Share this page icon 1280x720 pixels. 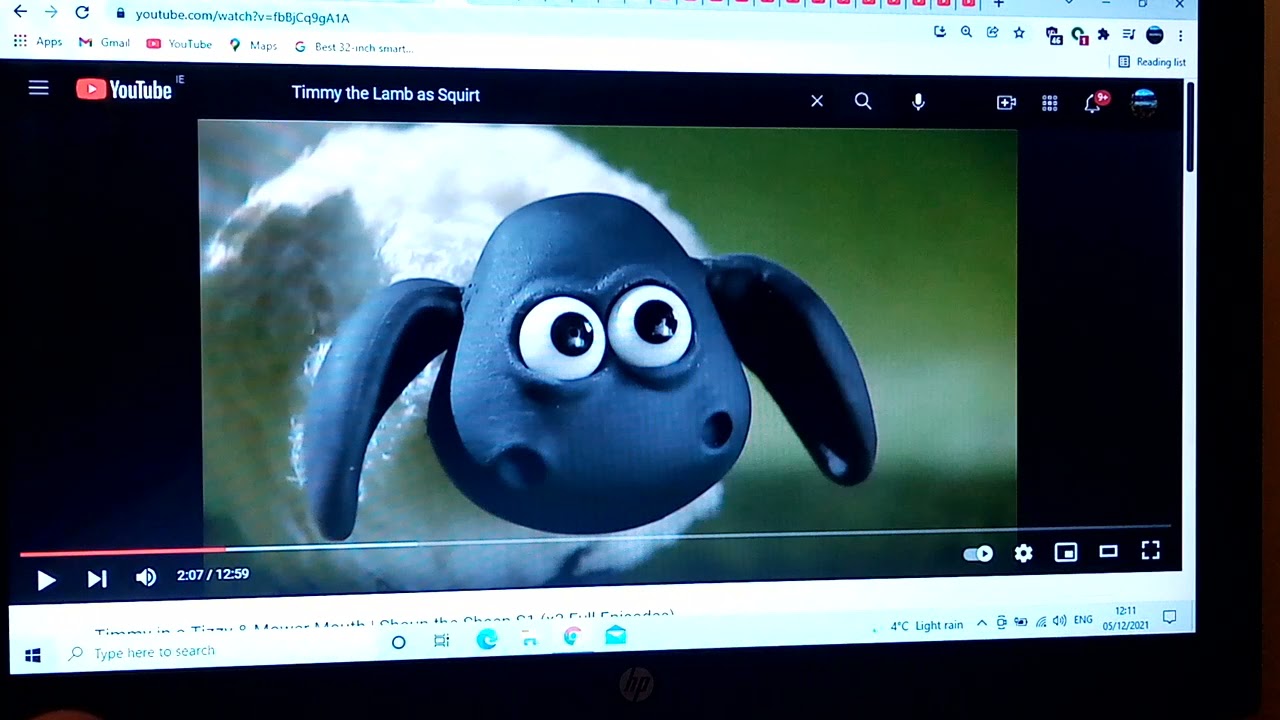[992, 32]
